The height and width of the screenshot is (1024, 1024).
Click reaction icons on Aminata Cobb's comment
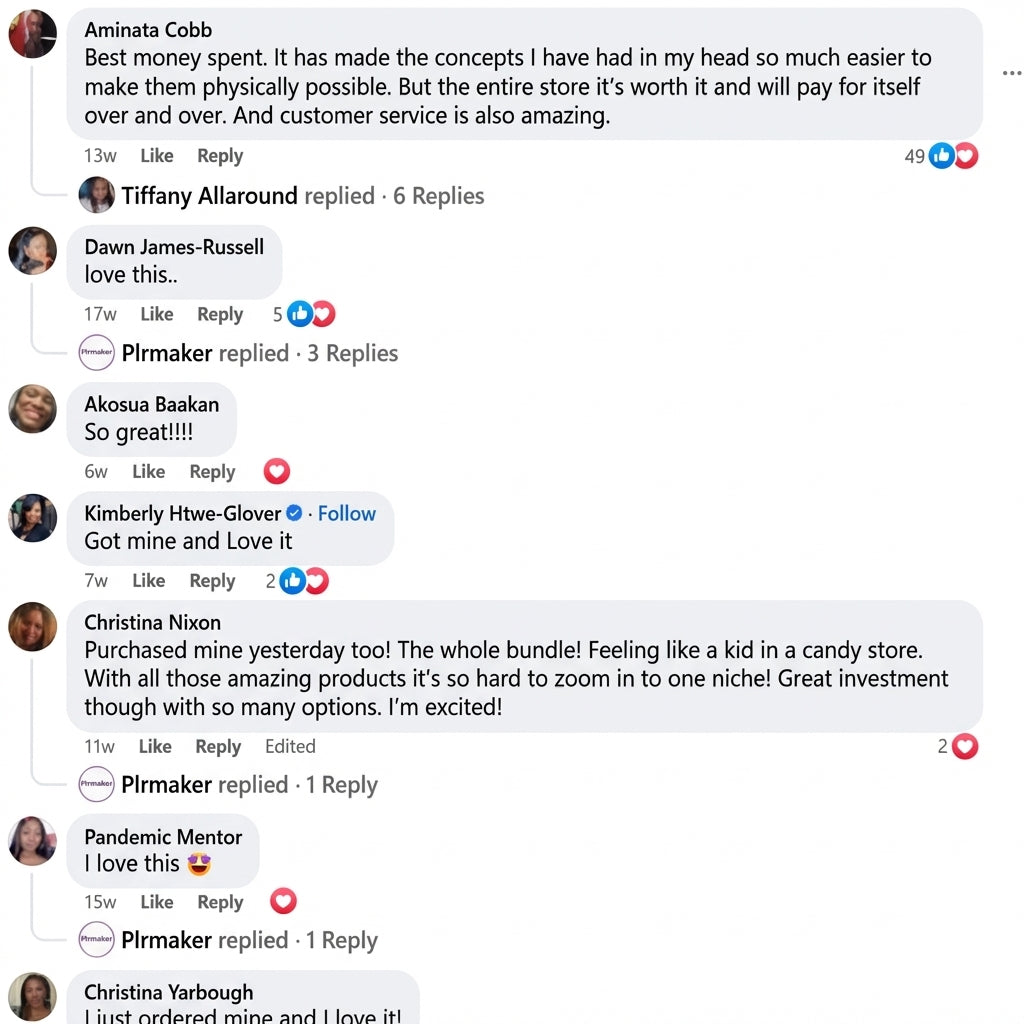click(x=952, y=156)
